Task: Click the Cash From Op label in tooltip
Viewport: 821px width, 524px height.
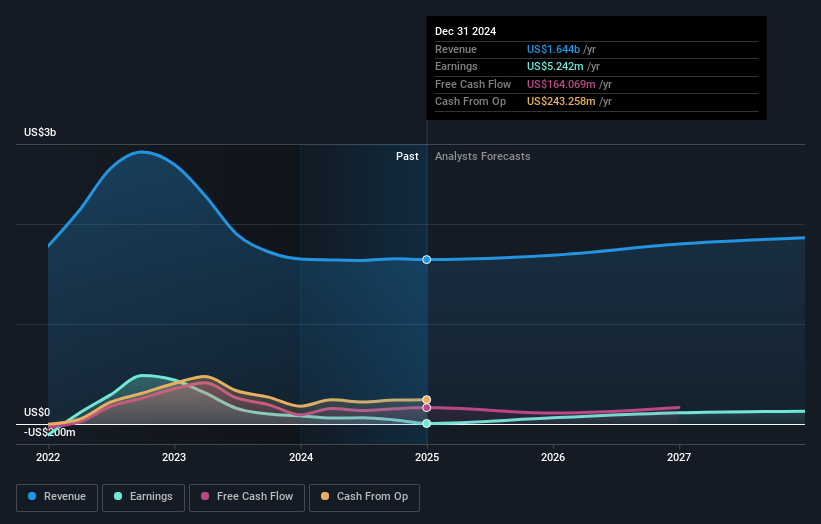Action: point(470,102)
